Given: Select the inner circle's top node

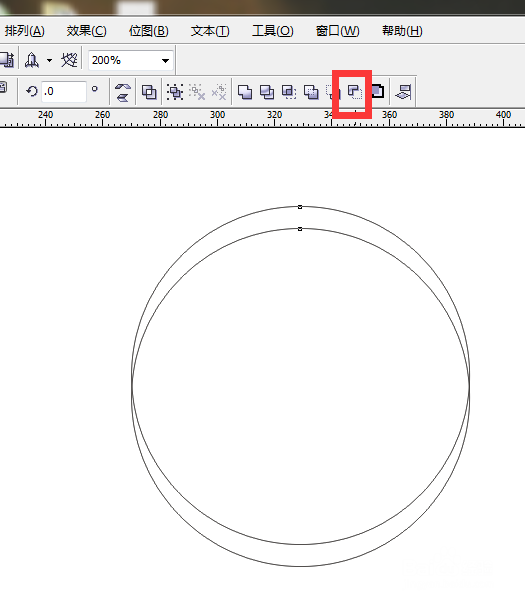Looking at the screenshot, I should pyautogui.click(x=300, y=229).
